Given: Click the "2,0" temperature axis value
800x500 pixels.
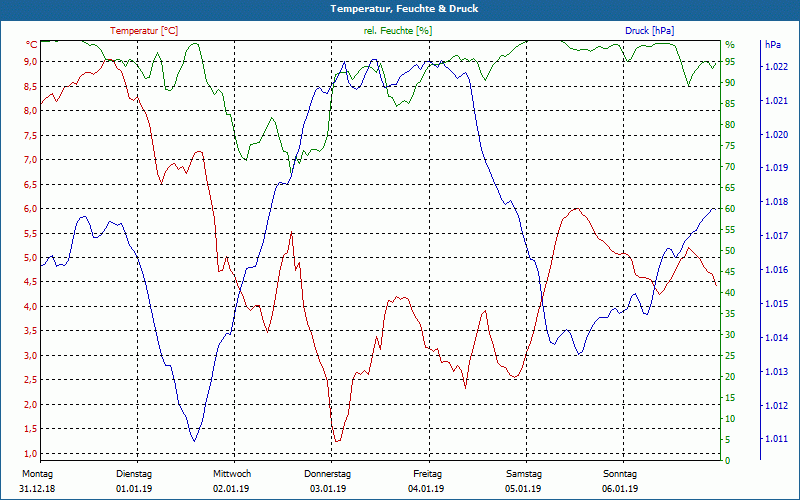Looking at the screenshot, I should pyautogui.click(x=31, y=405).
